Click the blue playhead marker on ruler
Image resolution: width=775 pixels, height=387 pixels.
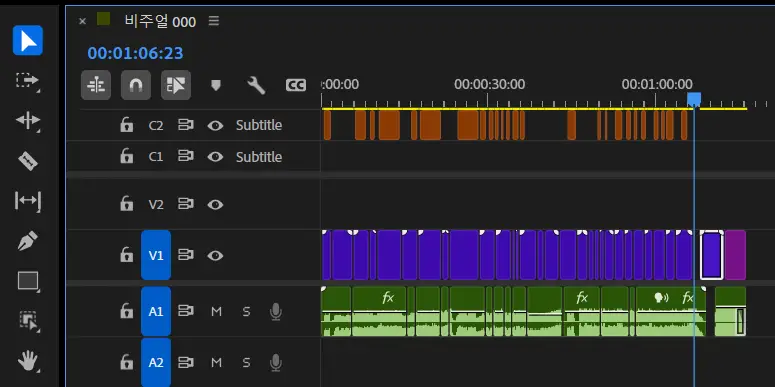(x=694, y=99)
